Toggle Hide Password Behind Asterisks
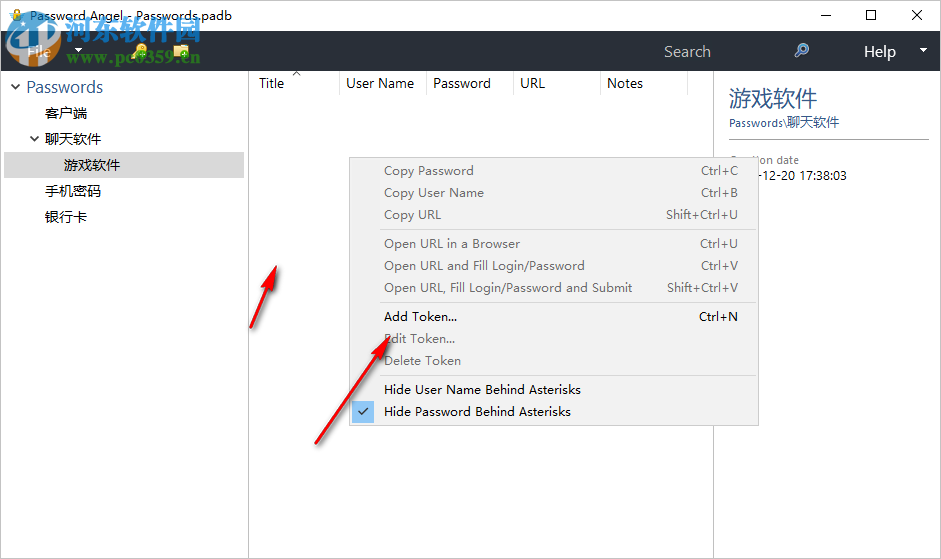The width and height of the screenshot is (941, 559). (x=477, y=411)
